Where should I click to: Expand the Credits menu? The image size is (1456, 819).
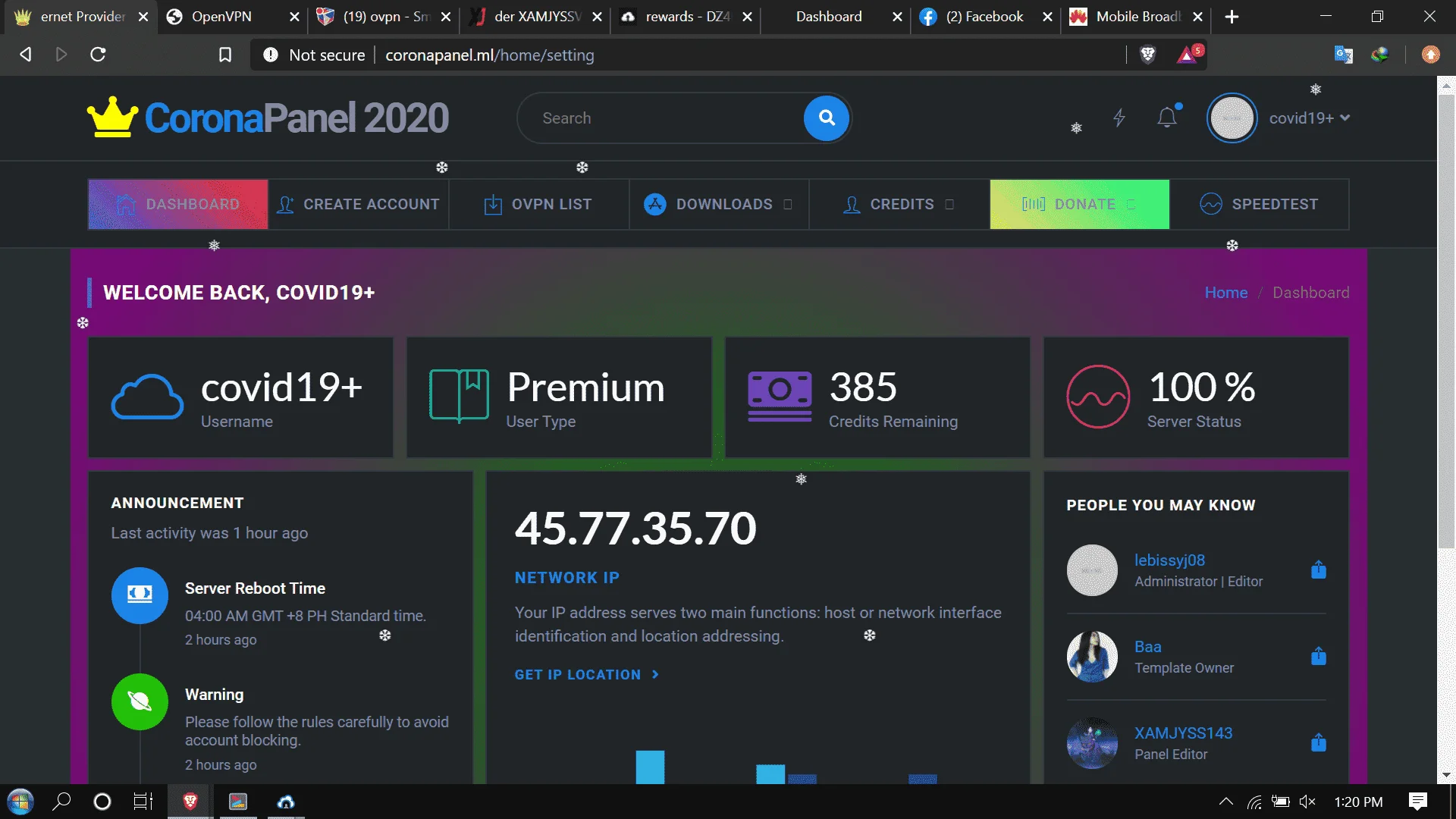(x=899, y=204)
